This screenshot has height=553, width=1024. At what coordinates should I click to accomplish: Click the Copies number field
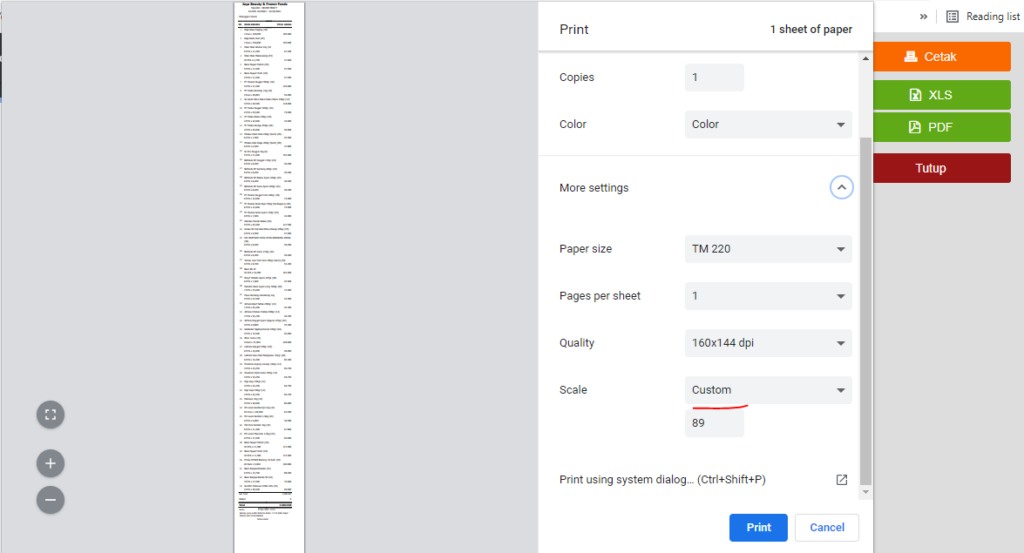point(714,77)
